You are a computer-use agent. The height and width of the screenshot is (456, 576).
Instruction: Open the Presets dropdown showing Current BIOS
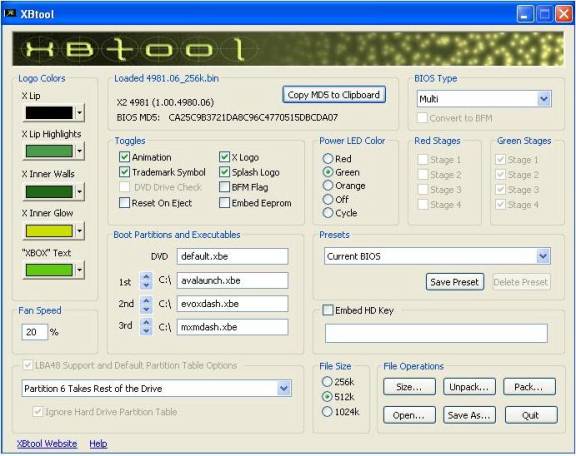(x=437, y=256)
